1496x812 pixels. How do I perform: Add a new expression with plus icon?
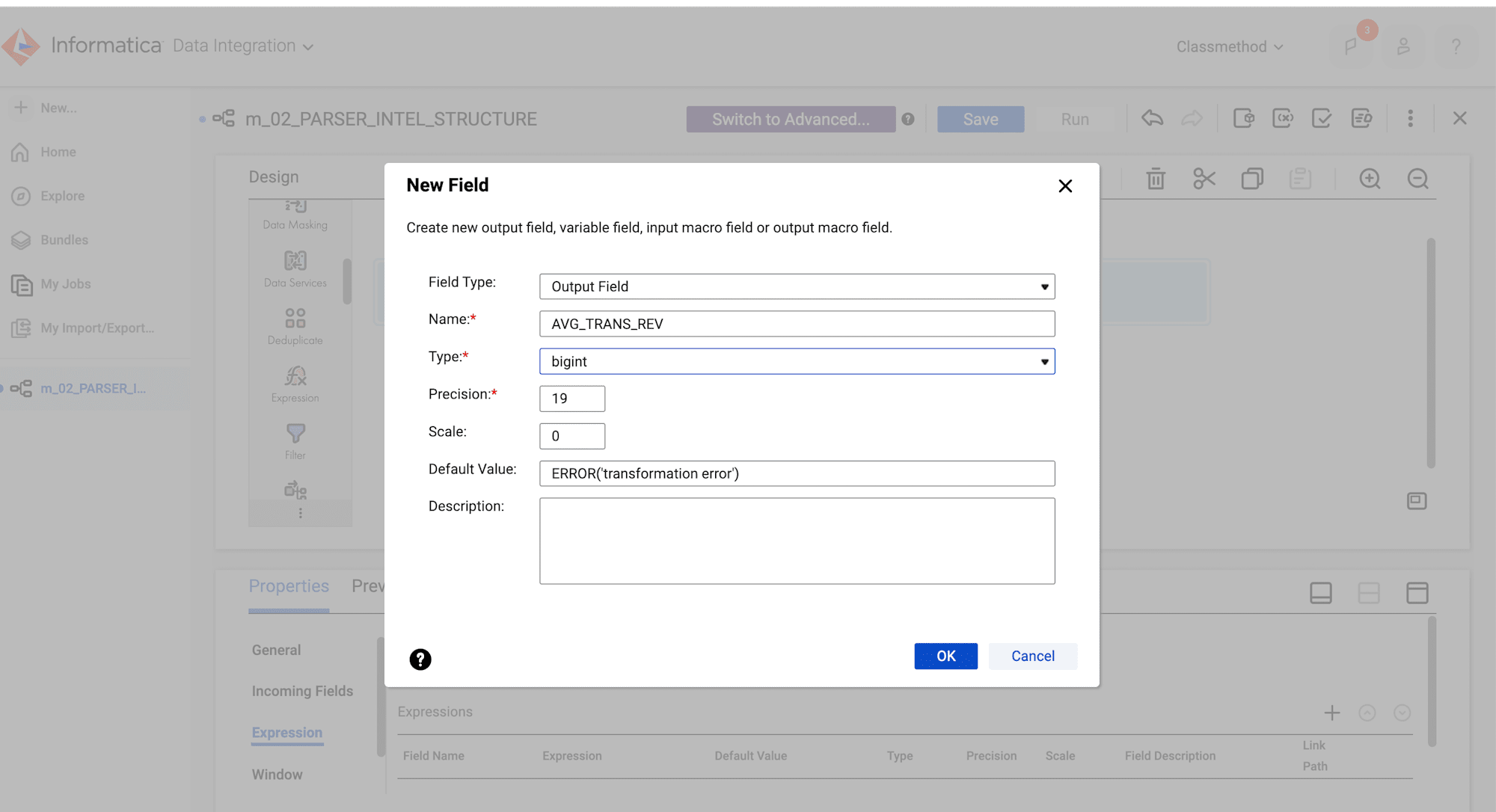(x=1332, y=713)
